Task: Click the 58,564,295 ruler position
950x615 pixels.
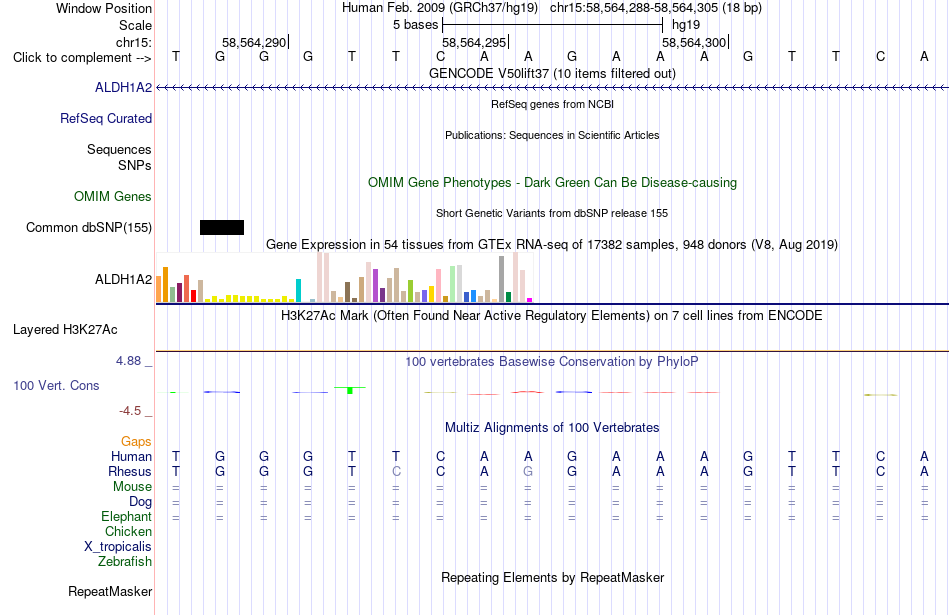Action: click(474, 42)
